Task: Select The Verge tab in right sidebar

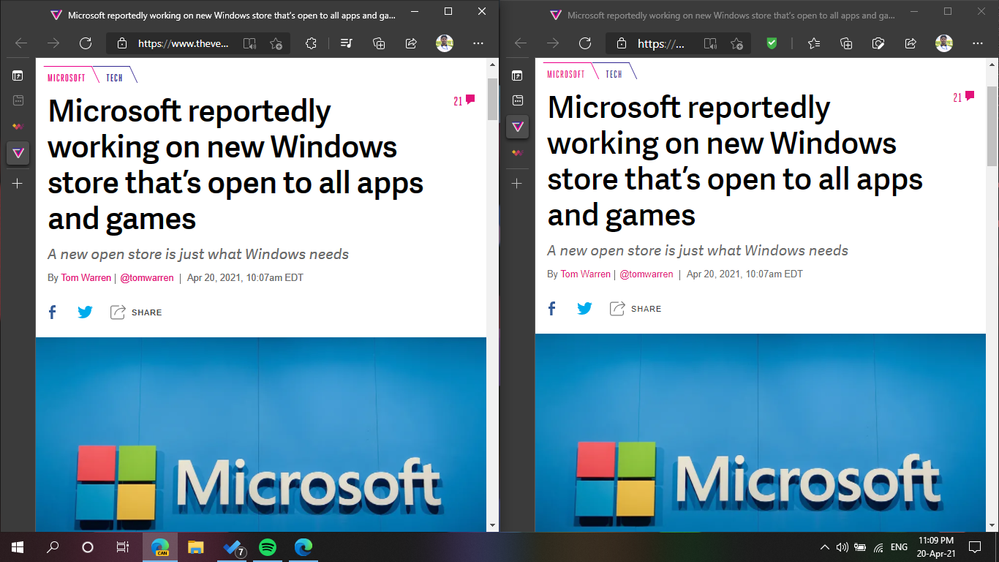Action: pos(517,126)
